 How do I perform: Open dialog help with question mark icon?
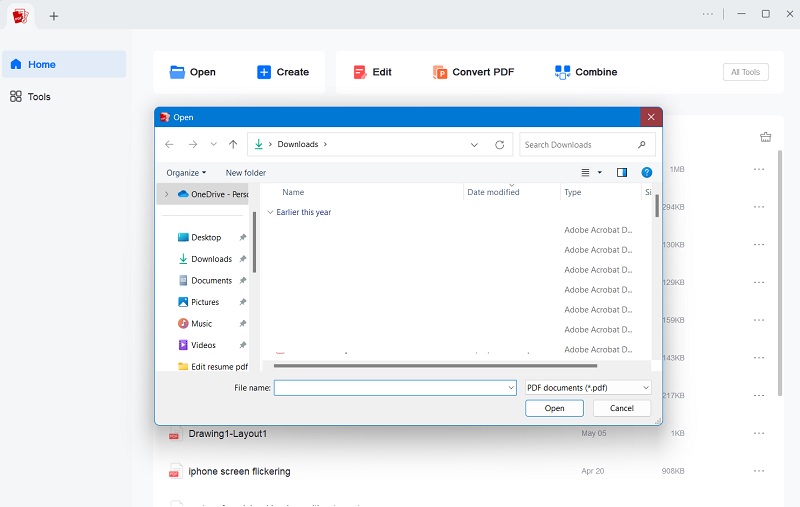tap(646, 172)
